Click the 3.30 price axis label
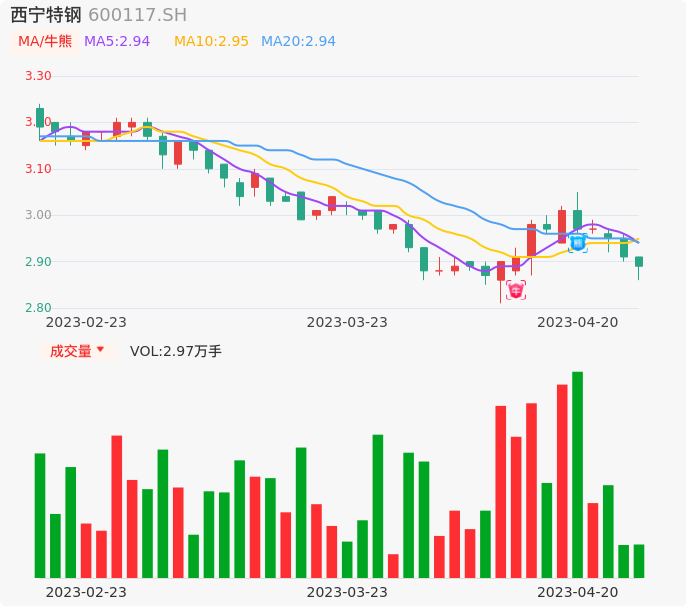Screen dimensions: 686x606 coord(38,76)
